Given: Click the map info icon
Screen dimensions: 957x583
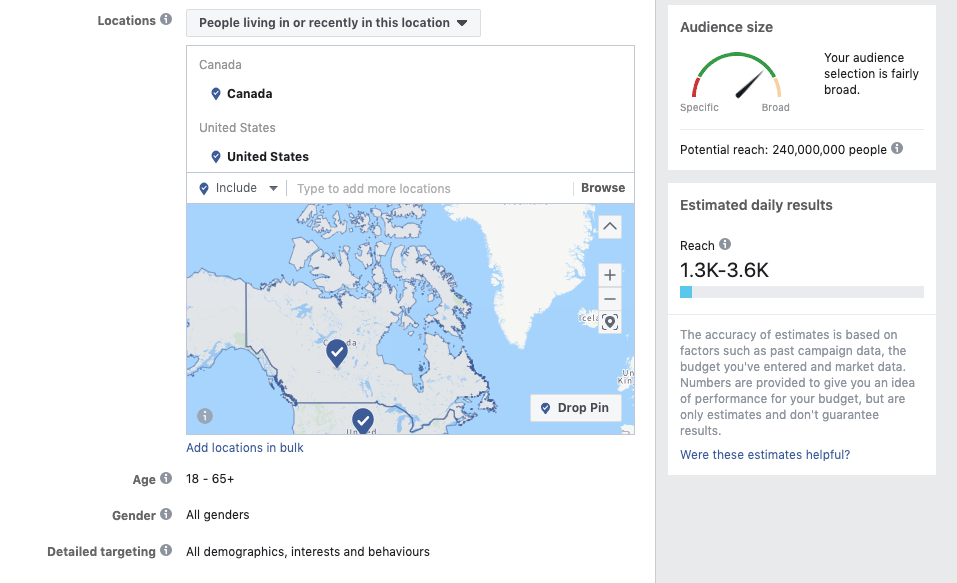Looking at the screenshot, I should 205,416.
